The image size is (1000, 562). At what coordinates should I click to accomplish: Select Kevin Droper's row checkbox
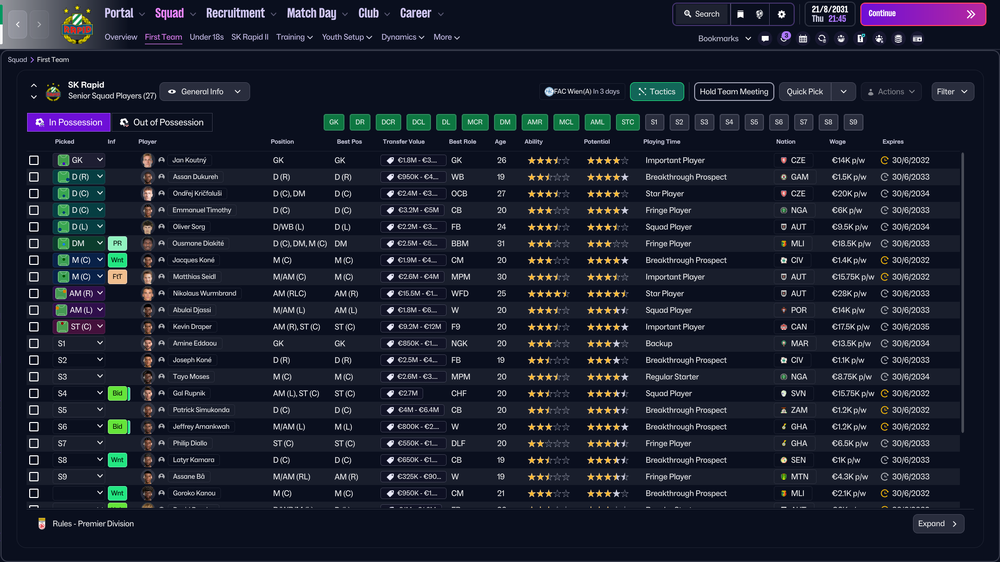34,327
